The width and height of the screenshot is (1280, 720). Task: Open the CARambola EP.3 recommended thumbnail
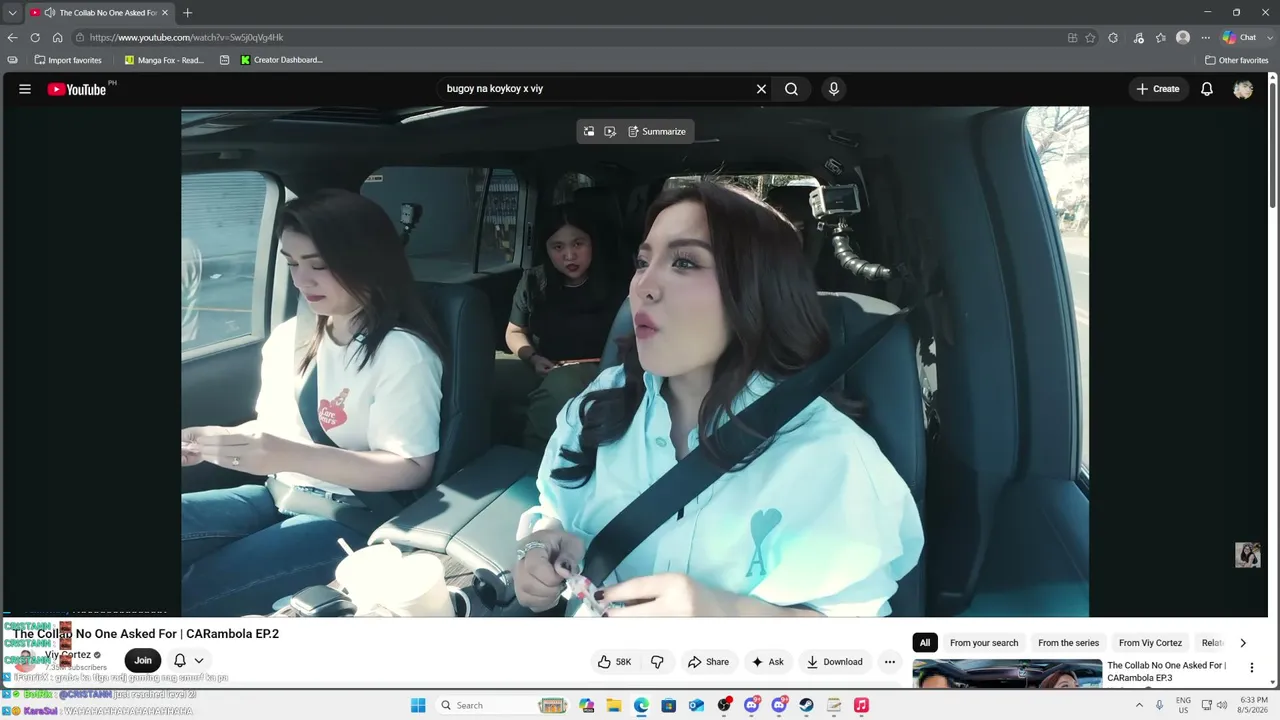pos(1007,674)
